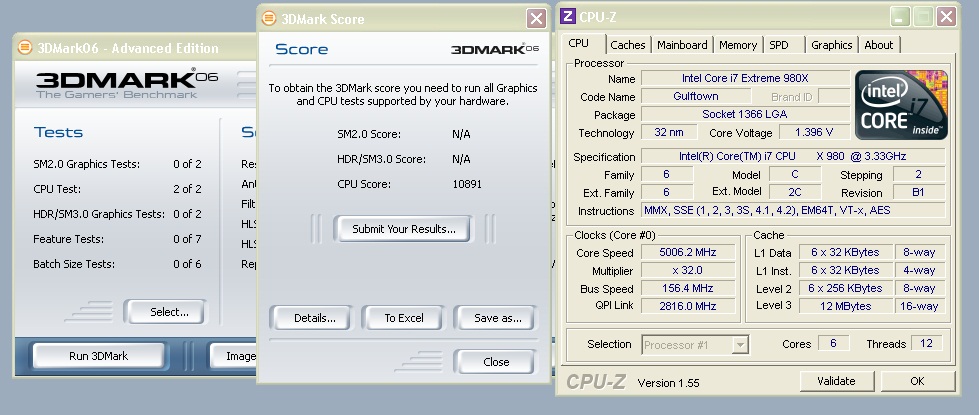Switch to the Caches tab
The height and width of the screenshot is (415, 979).
(x=627, y=45)
